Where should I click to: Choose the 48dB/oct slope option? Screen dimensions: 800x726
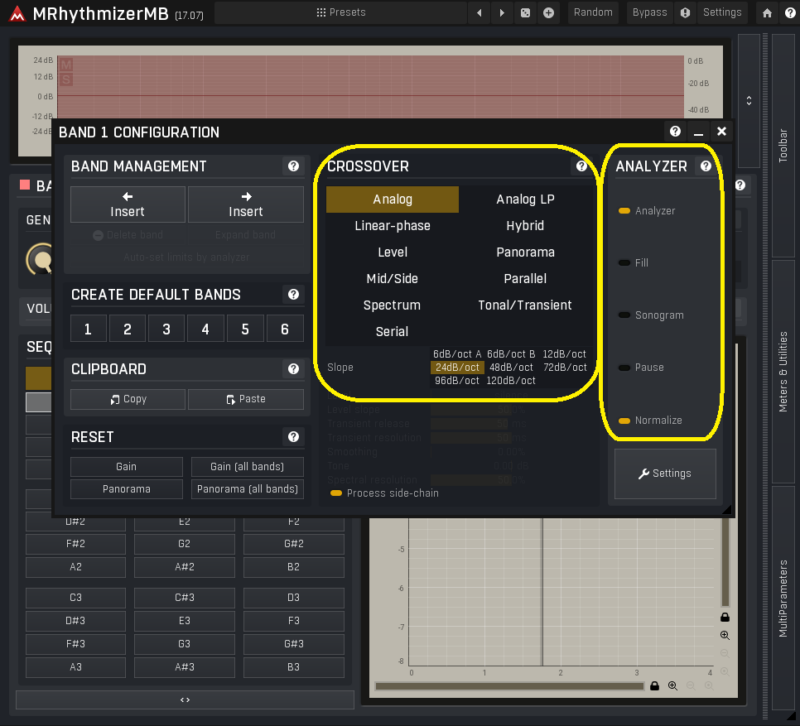coord(510,367)
